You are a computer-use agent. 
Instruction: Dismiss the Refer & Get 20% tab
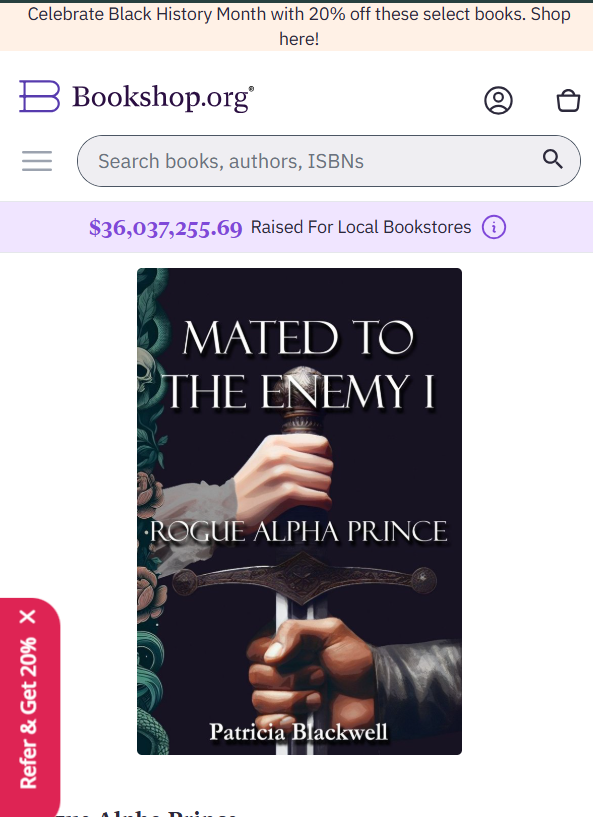(x=28, y=616)
